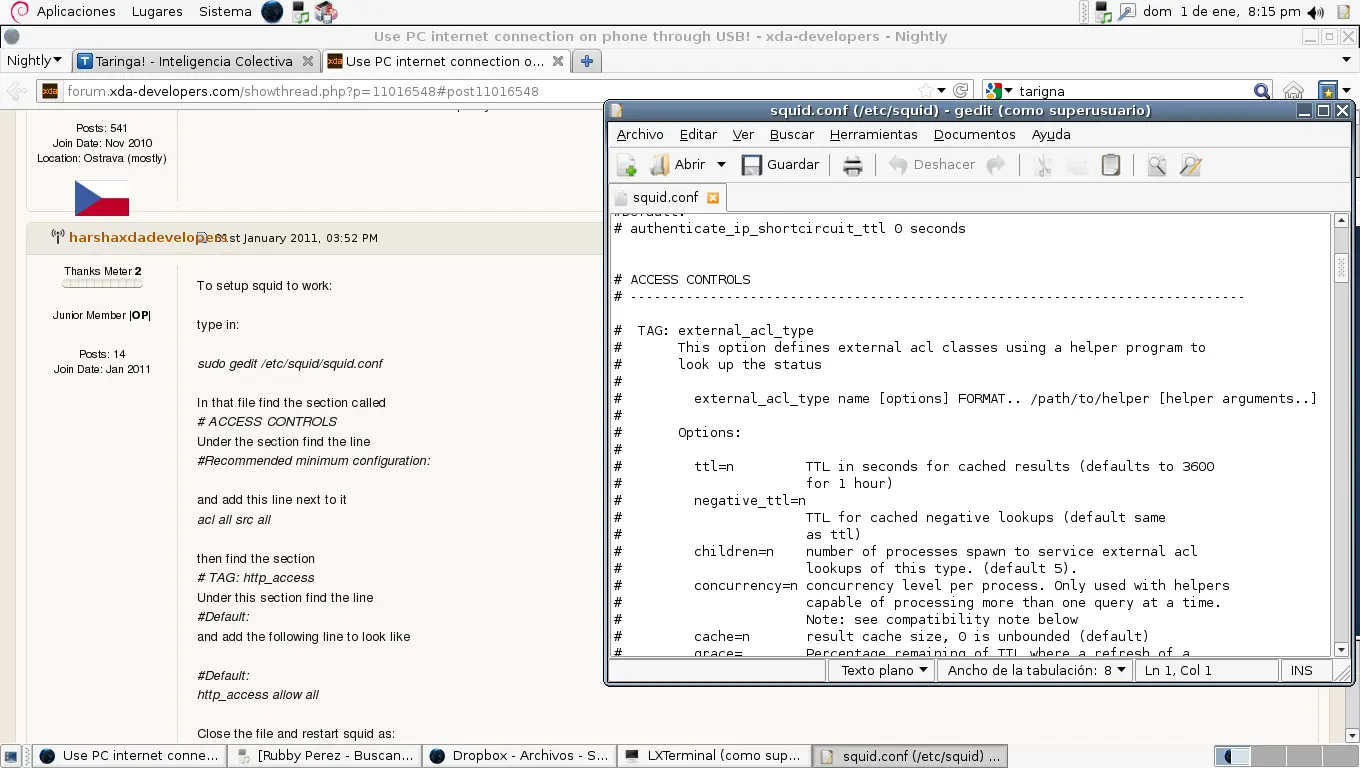Open the find and replace tool
Viewport: 1360px width, 768px height.
pyautogui.click(x=1190, y=165)
